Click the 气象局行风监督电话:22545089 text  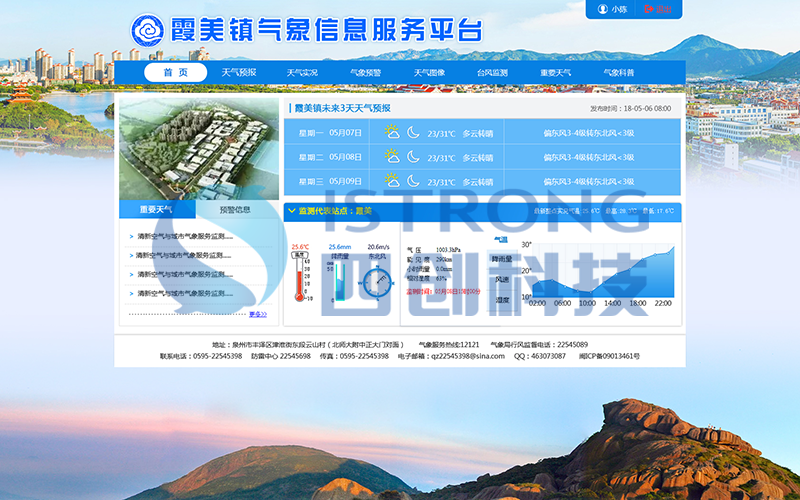coord(539,345)
